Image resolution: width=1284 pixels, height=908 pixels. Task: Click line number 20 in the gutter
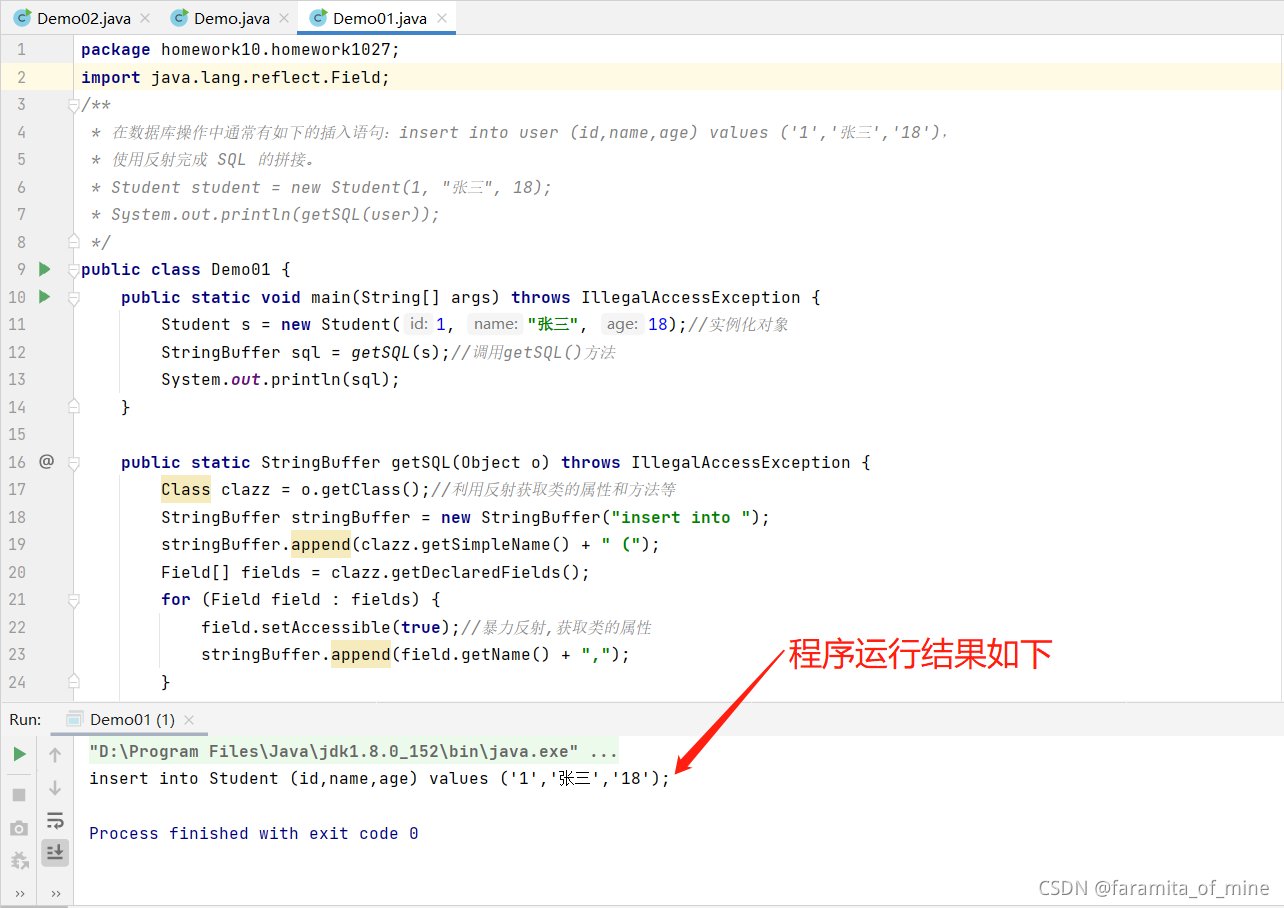pos(17,572)
